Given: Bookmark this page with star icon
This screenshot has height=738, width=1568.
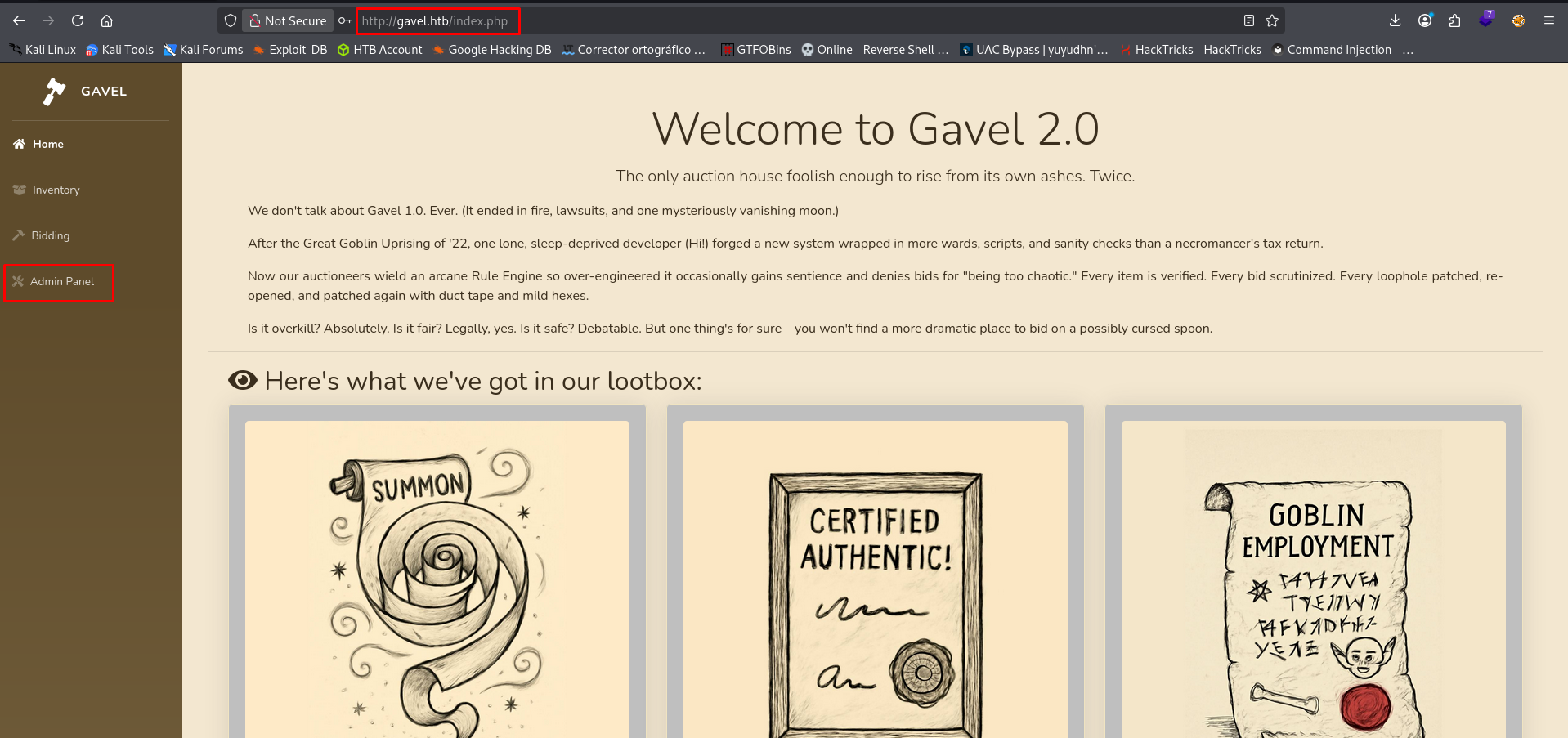Looking at the screenshot, I should pyautogui.click(x=1272, y=20).
